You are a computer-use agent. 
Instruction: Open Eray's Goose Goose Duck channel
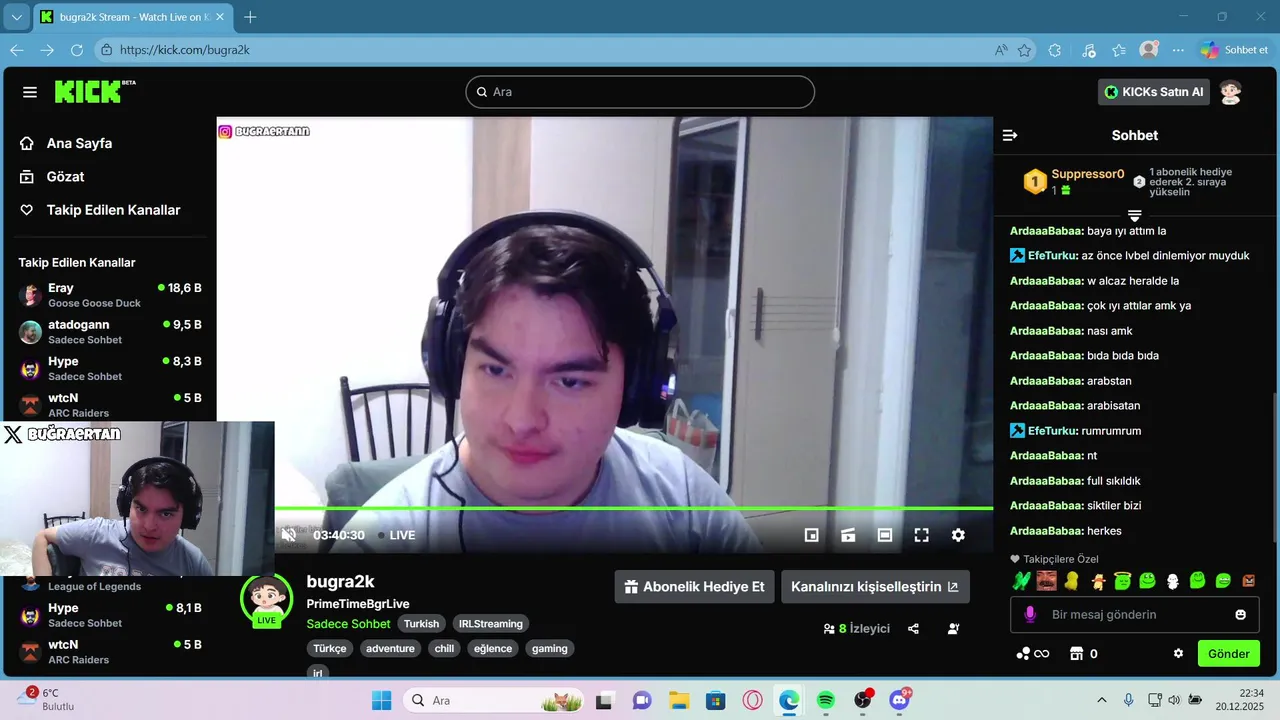[x=110, y=295]
